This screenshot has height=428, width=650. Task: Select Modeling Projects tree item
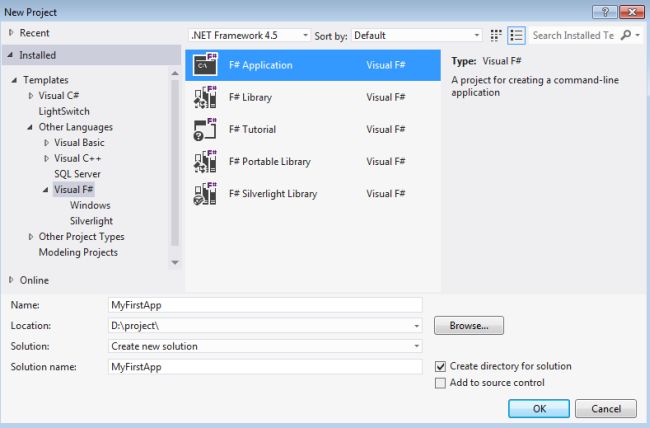pyautogui.click(x=78, y=252)
